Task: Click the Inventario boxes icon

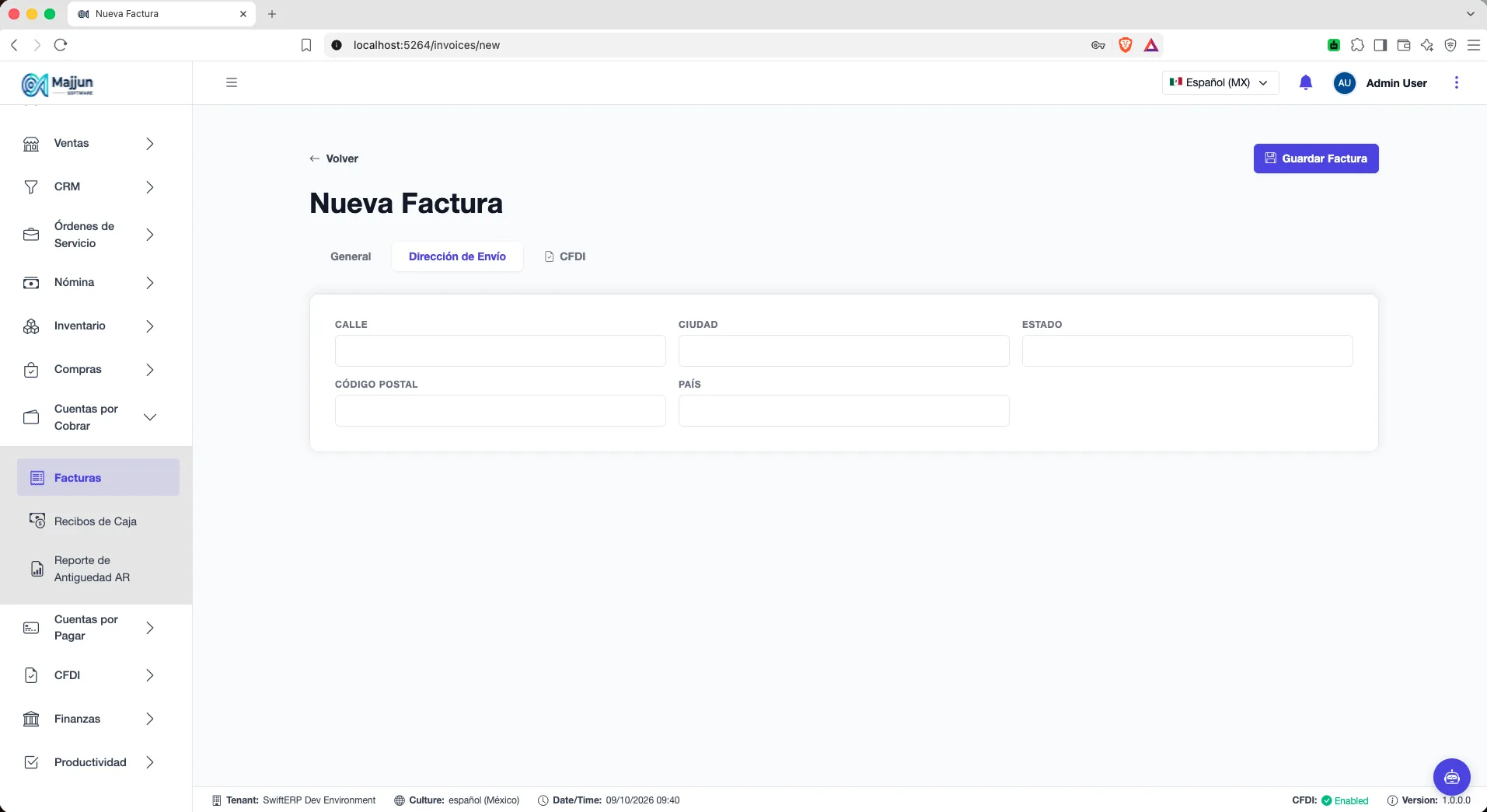Action: 31,326
